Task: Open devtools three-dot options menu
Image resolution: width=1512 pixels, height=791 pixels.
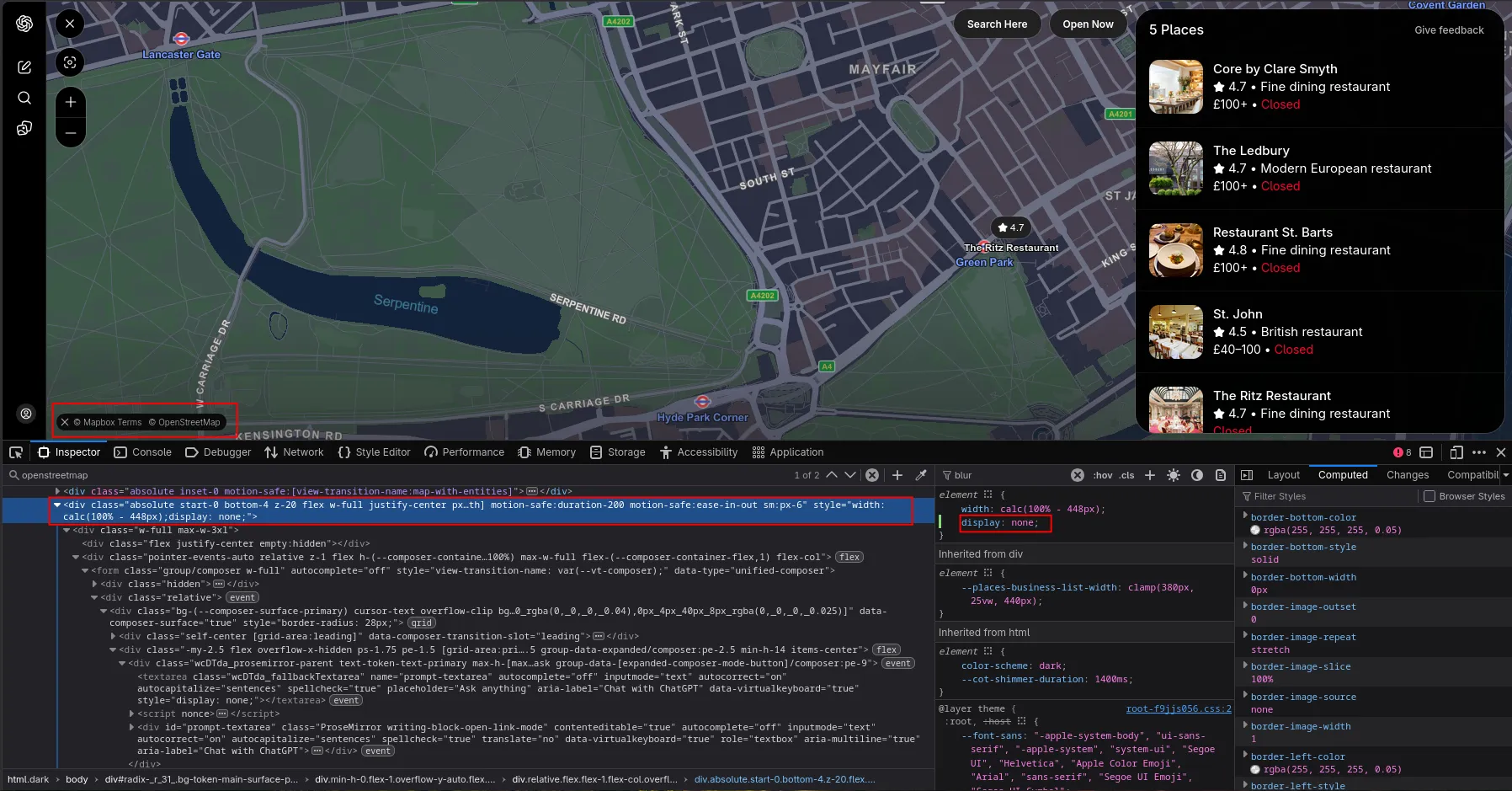Action: pyautogui.click(x=1479, y=452)
